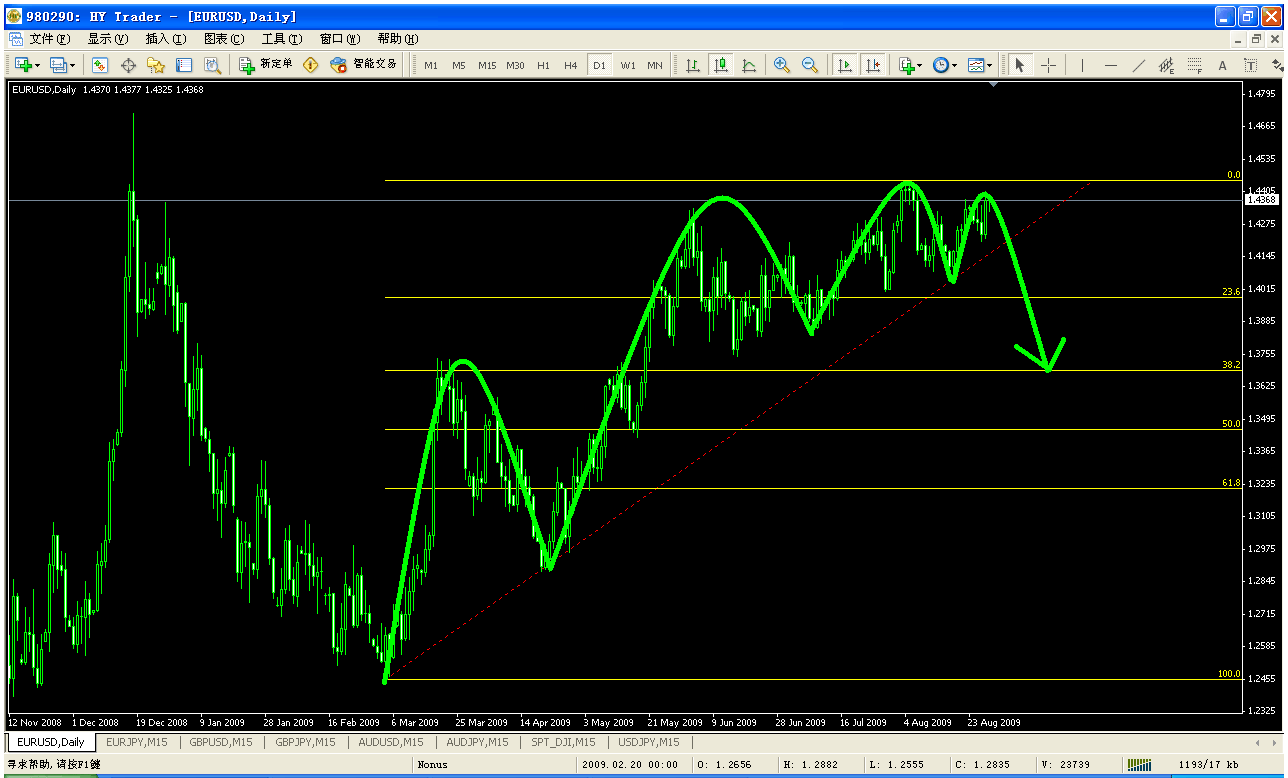Viewport: 1288px width, 778px height.
Task: Select the H4 timeframe
Action: pos(571,65)
